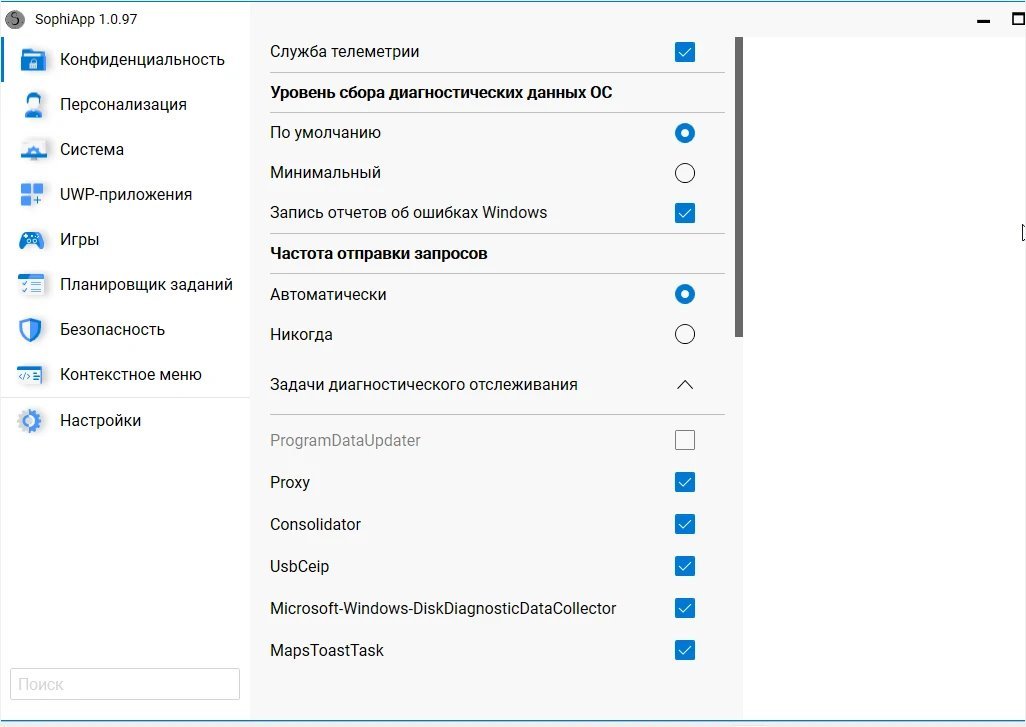Choose Никогда for request frequency

click(685, 335)
